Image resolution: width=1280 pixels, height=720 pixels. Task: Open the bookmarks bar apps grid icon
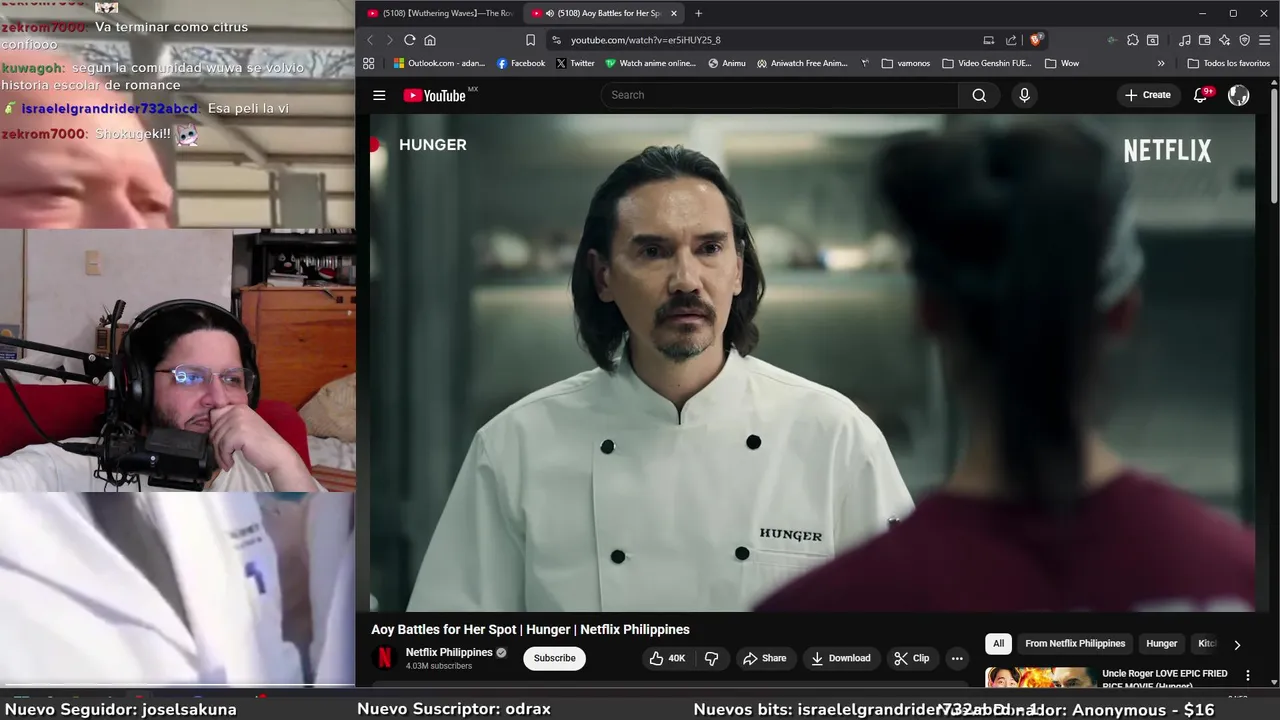point(369,63)
